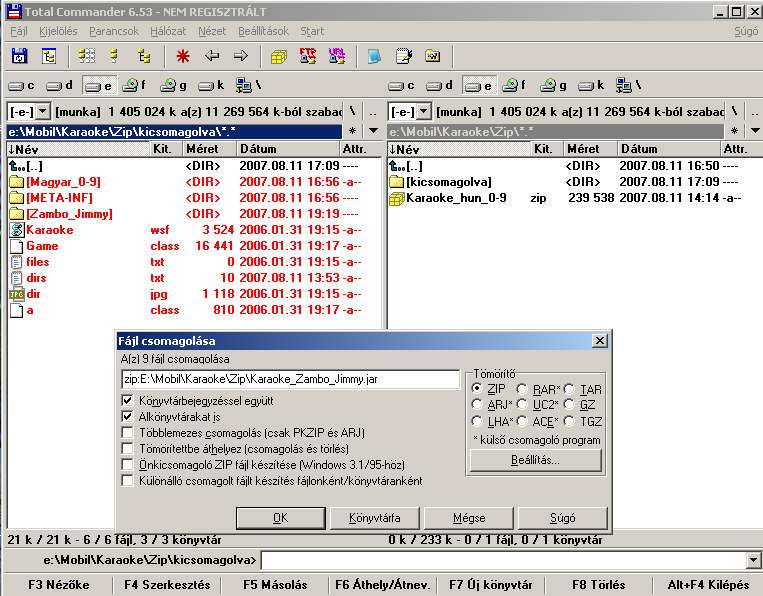This screenshot has height=596, width=763.
Task: Click the Refresh source panel toolbar icon
Action: point(19,56)
